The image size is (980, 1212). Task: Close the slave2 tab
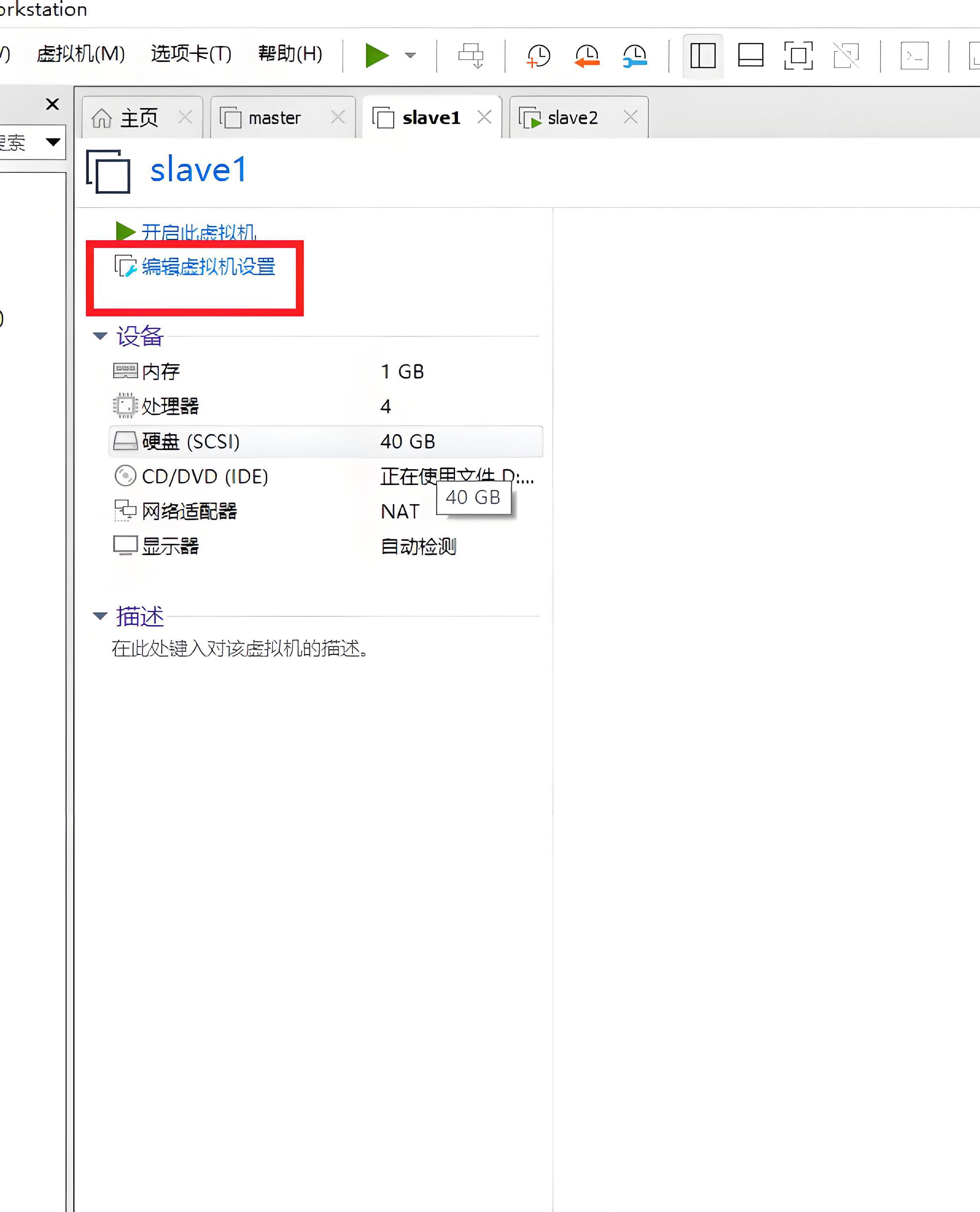point(630,117)
